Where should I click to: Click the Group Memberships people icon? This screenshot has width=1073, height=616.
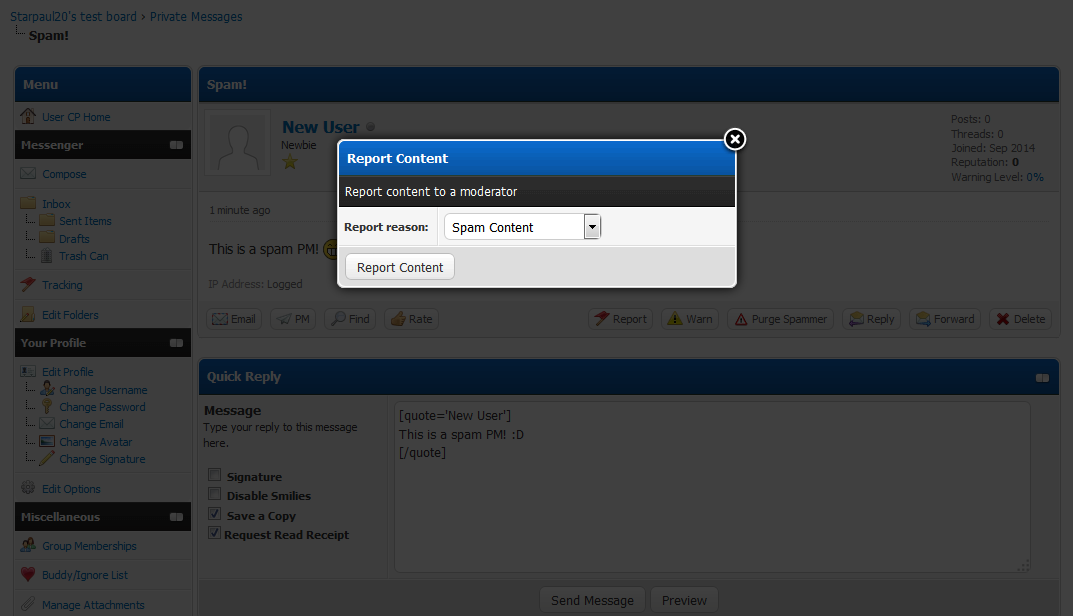[x=28, y=545]
